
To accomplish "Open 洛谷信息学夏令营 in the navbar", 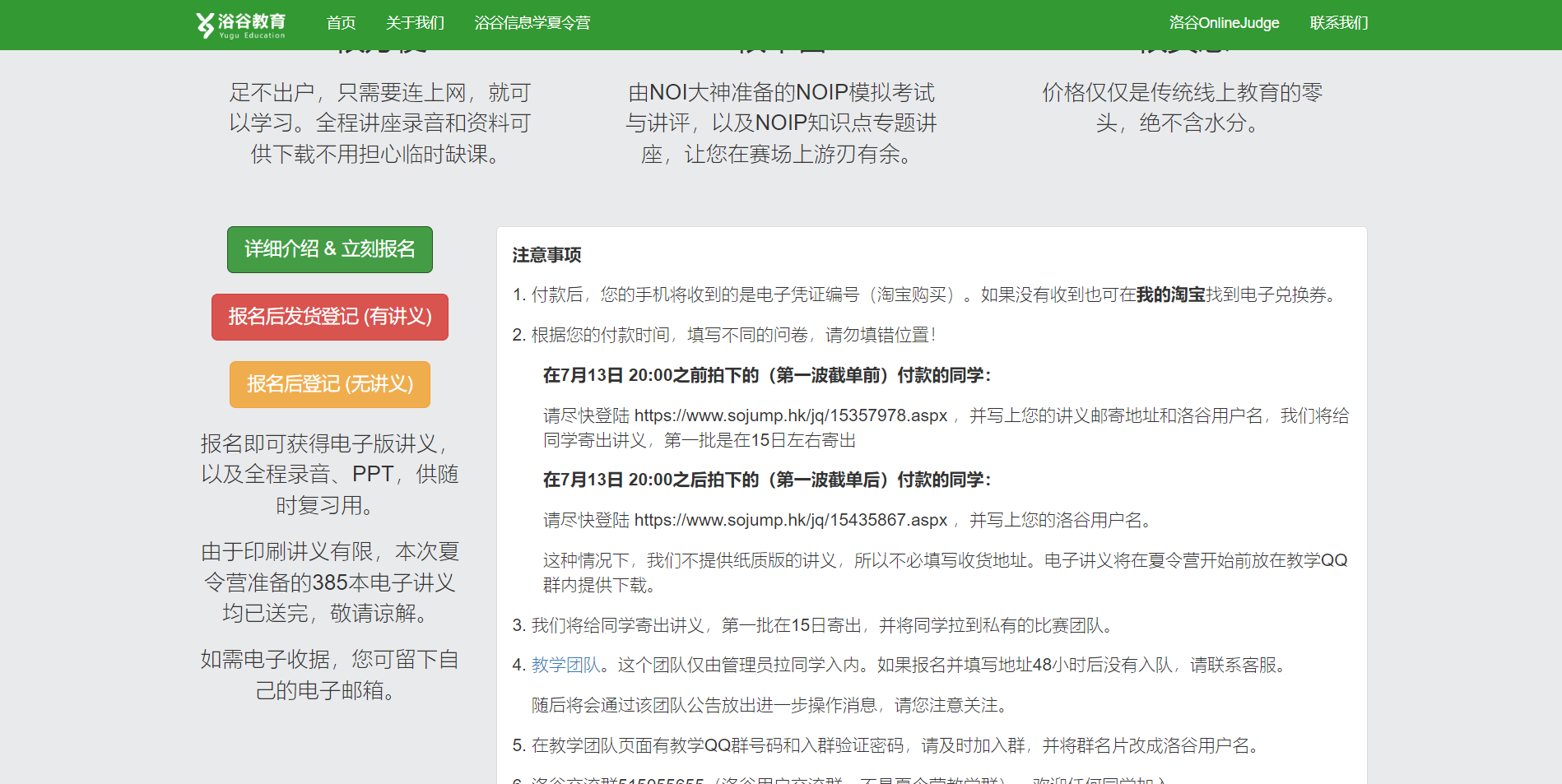I will (x=532, y=23).
